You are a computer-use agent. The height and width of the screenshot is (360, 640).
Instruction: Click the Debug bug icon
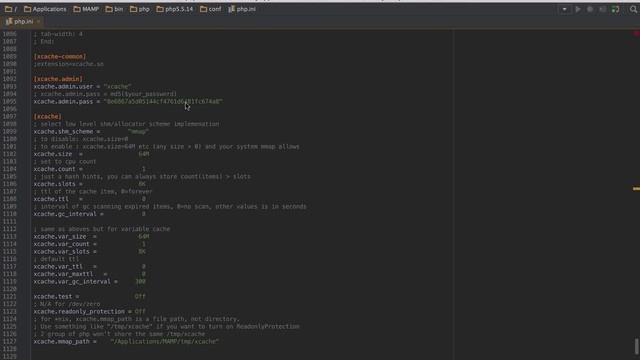[590, 9]
